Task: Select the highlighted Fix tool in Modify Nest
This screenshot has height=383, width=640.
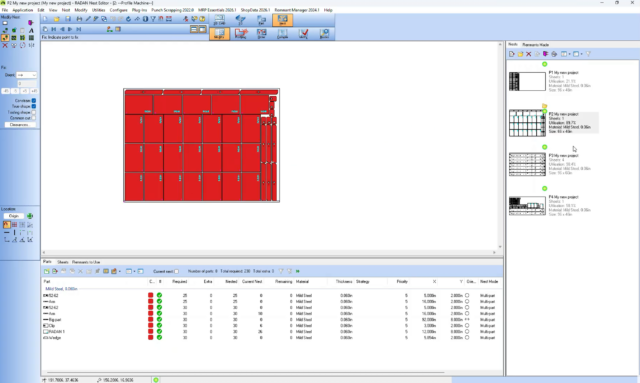Action: click(x=5, y=38)
